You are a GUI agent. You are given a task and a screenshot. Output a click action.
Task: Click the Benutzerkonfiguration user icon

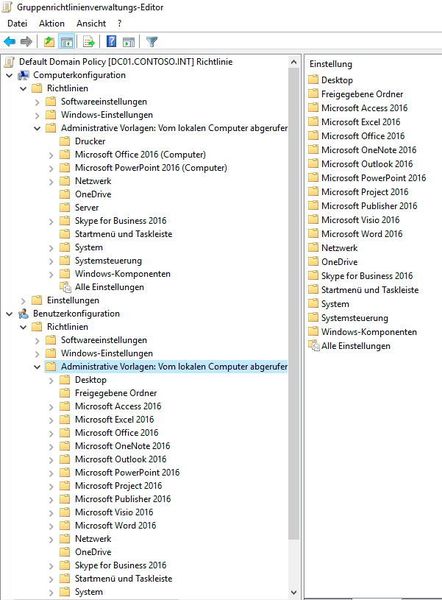(x=23, y=314)
